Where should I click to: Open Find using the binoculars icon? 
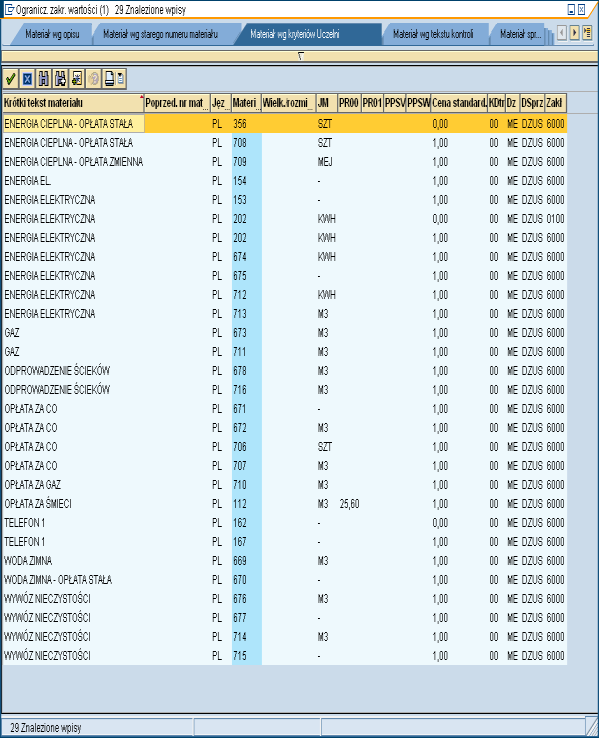point(44,79)
